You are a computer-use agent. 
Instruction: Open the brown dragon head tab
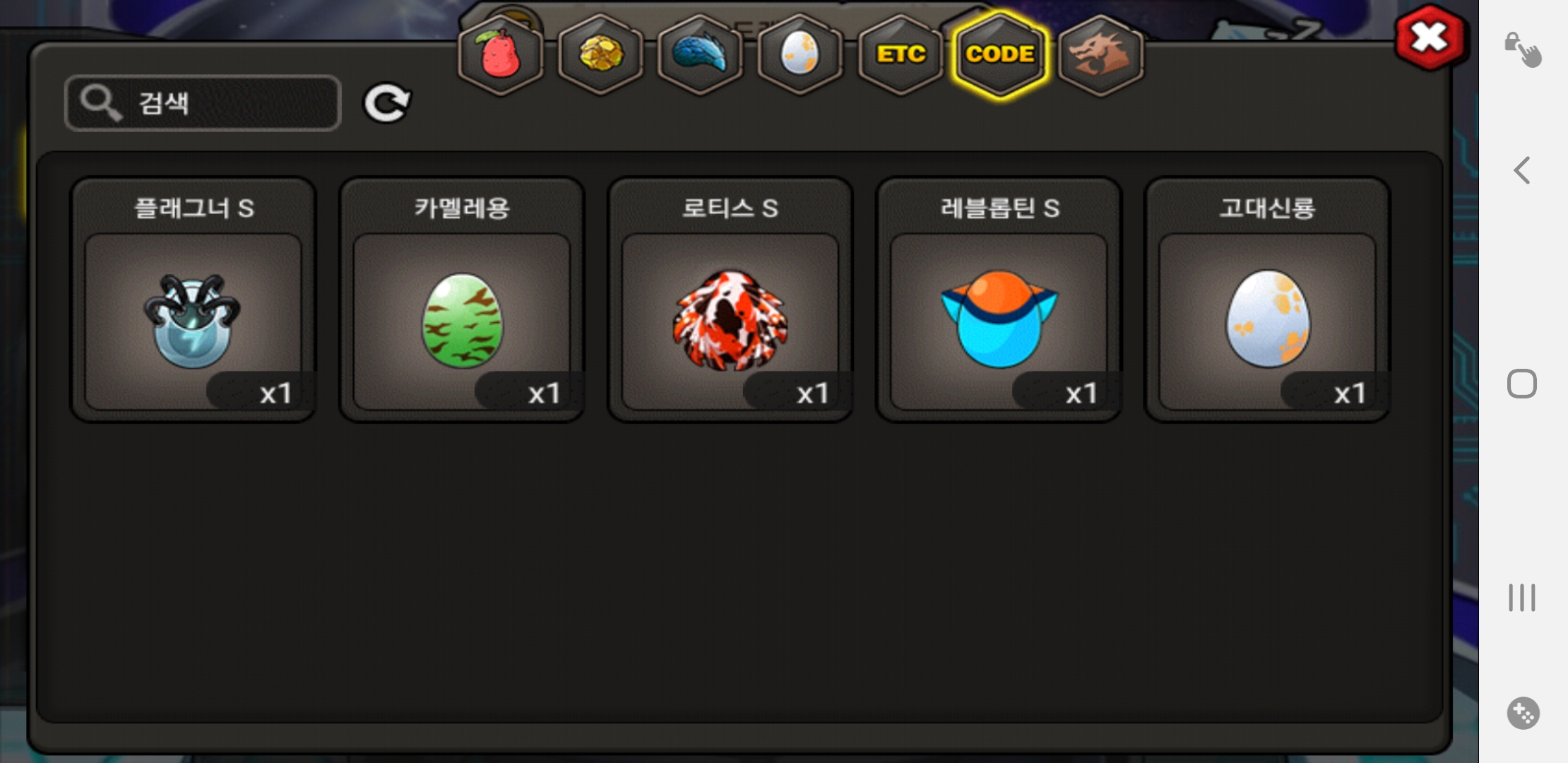1100,54
